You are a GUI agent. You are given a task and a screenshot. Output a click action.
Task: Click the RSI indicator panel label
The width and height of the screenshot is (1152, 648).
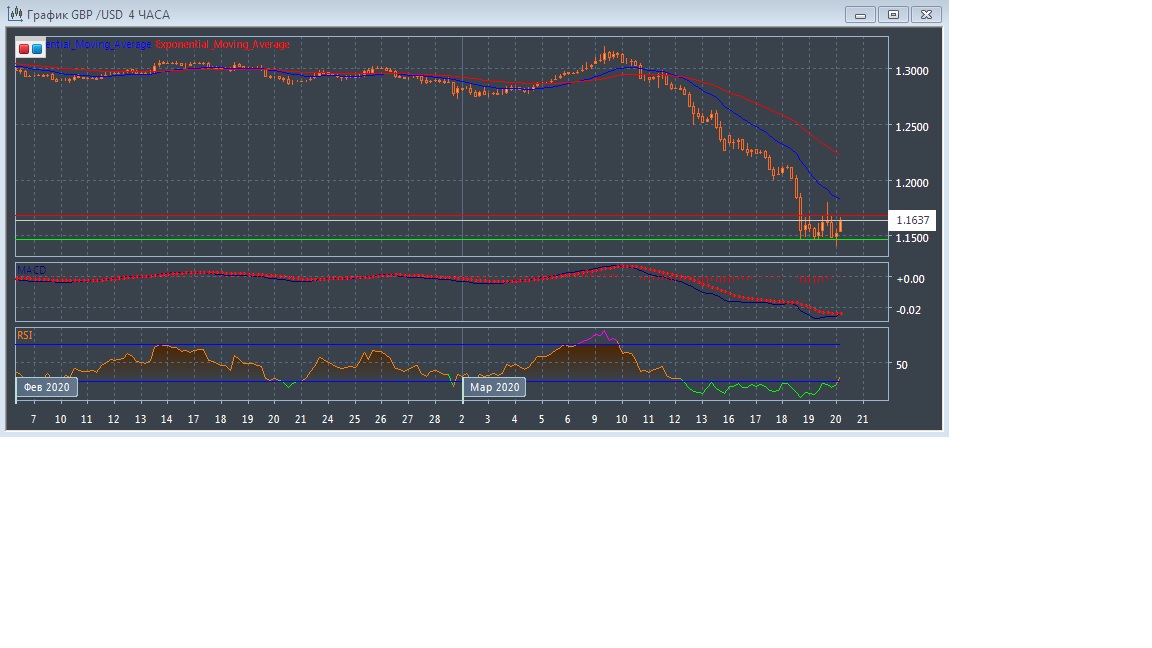tap(25, 336)
